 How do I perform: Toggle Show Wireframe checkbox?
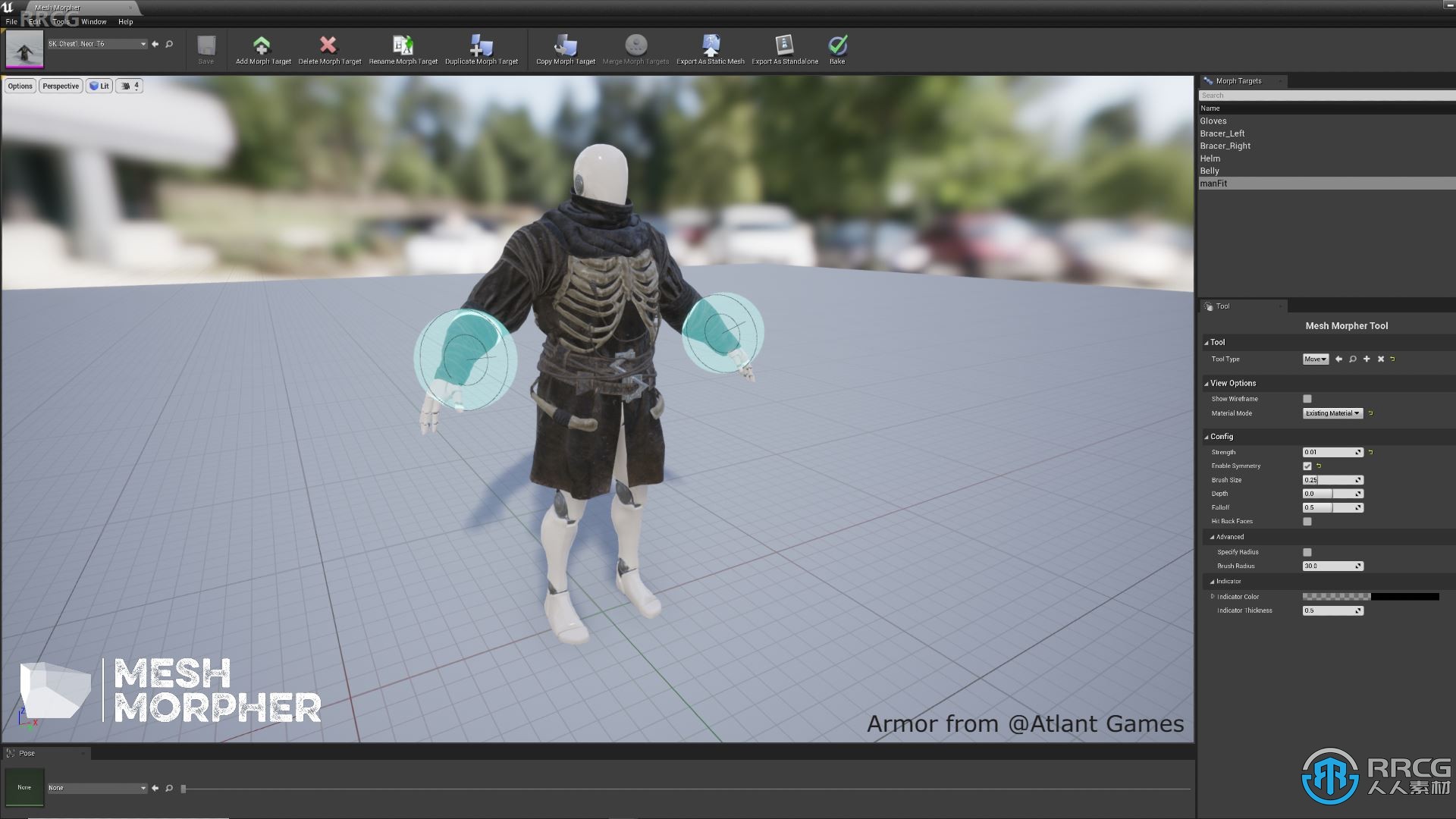pos(1307,398)
